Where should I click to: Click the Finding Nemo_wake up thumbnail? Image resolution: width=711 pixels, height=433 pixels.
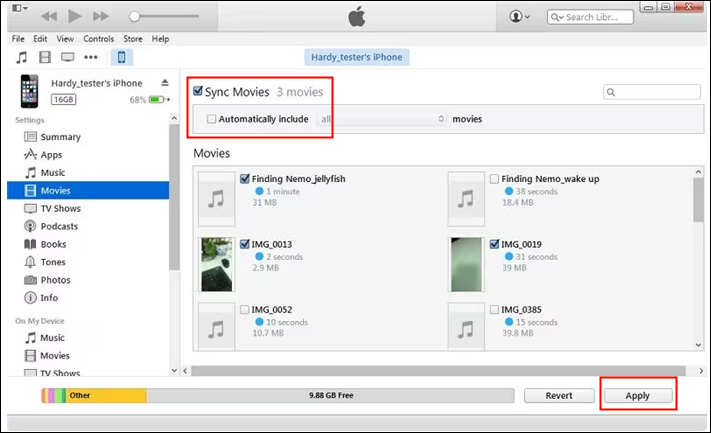click(x=466, y=199)
